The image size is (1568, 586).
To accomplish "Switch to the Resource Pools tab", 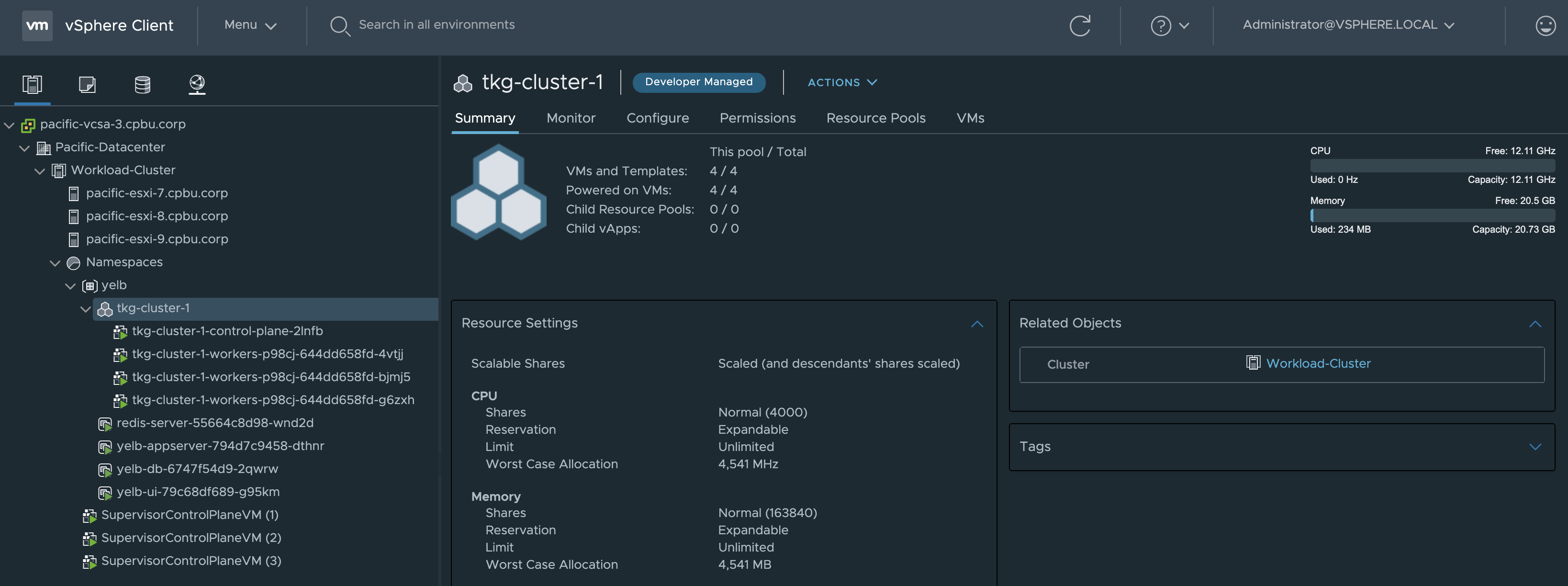I will (875, 118).
